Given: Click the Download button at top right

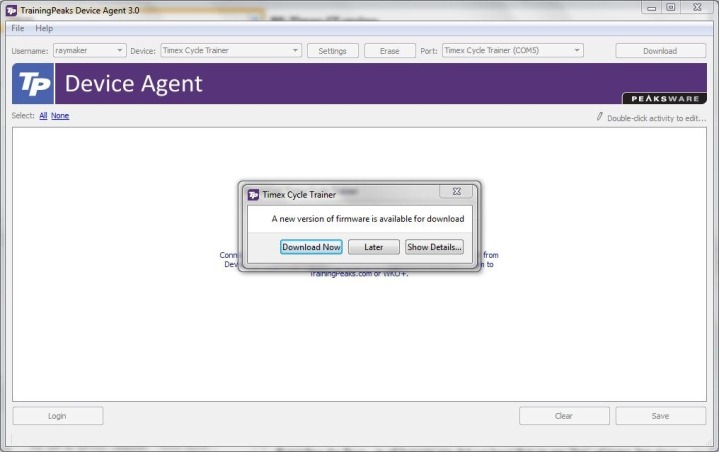Looking at the screenshot, I should pyautogui.click(x=660, y=51).
